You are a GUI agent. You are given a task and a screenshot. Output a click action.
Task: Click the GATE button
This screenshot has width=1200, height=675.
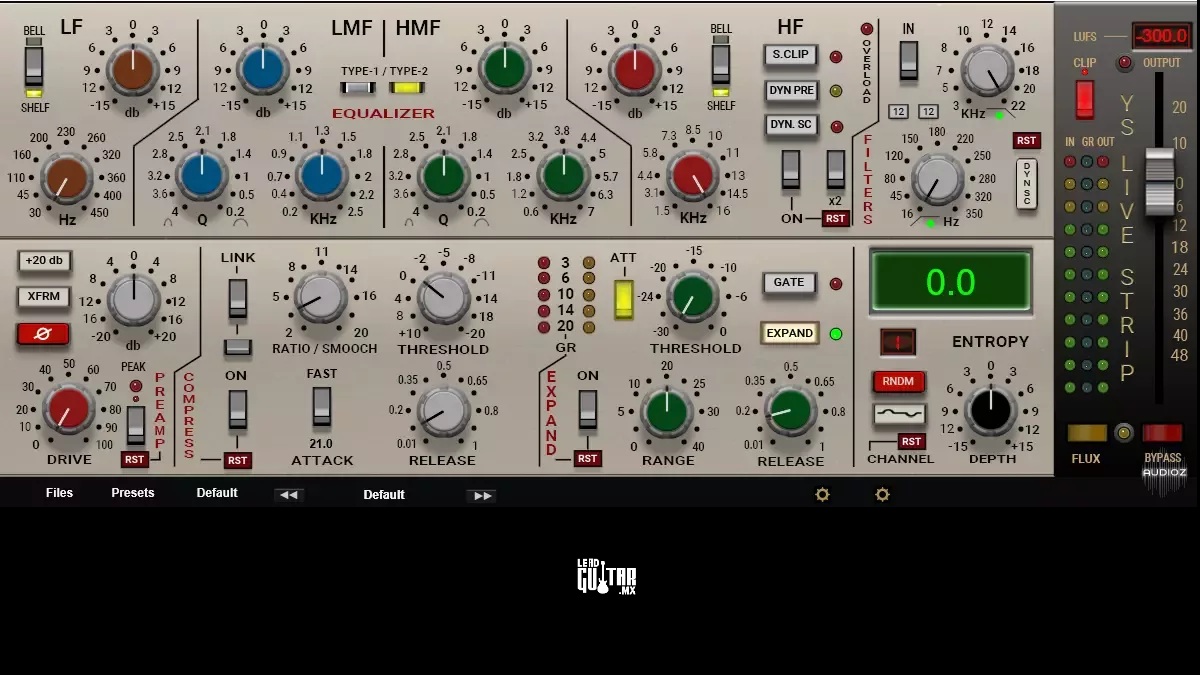(x=789, y=283)
